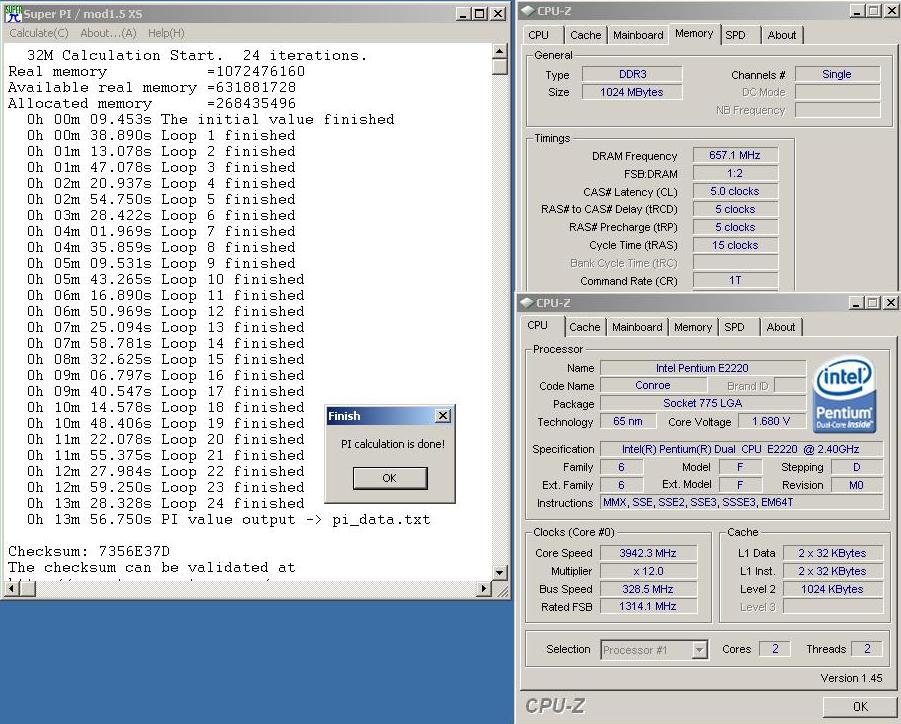Image resolution: width=901 pixels, height=724 pixels.
Task: Select Memory tab in upper CPU-Z window
Action: pyautogui.click(x=694, y=33)
